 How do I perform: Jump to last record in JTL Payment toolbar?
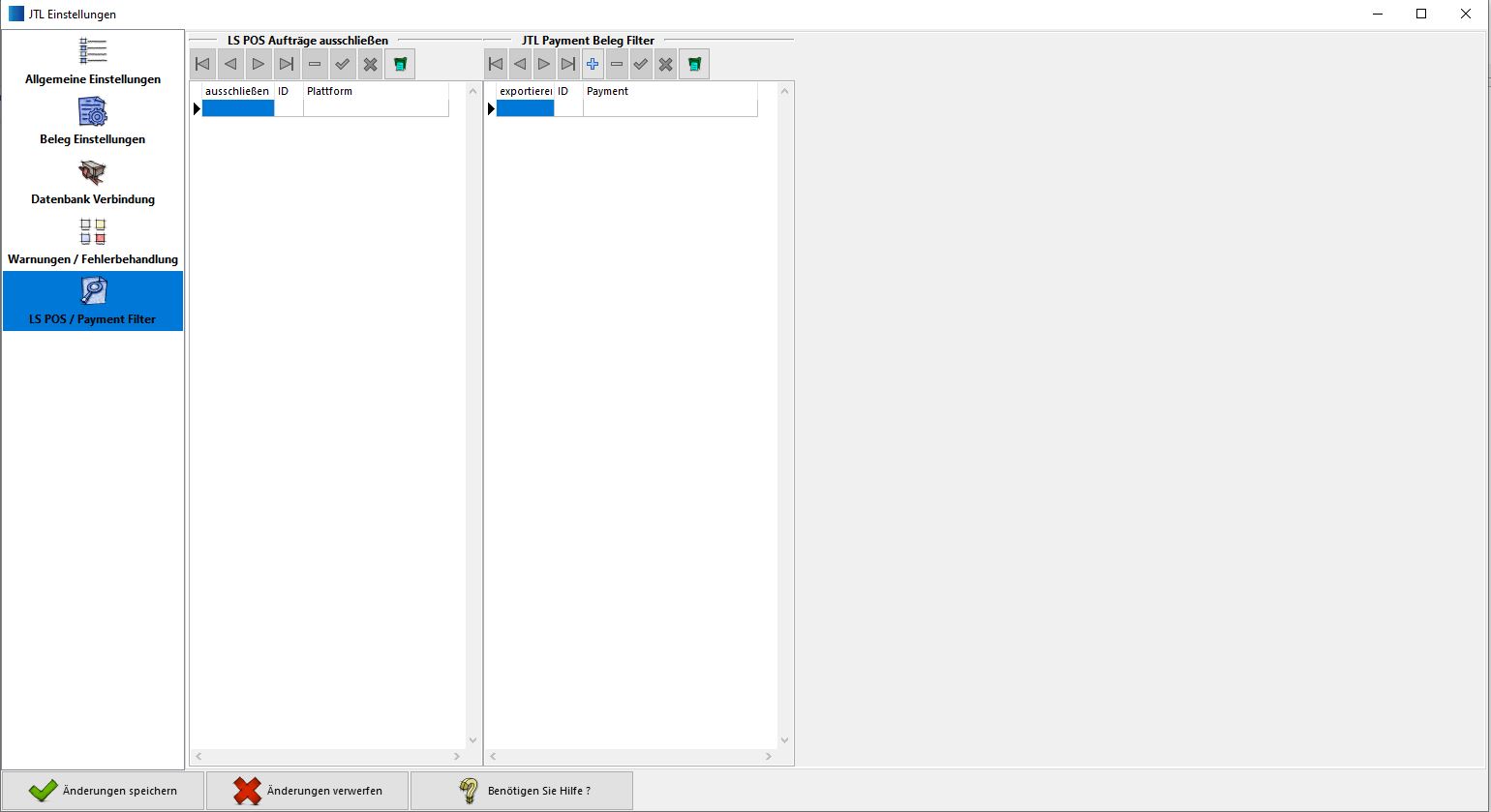tap(568, 65)
